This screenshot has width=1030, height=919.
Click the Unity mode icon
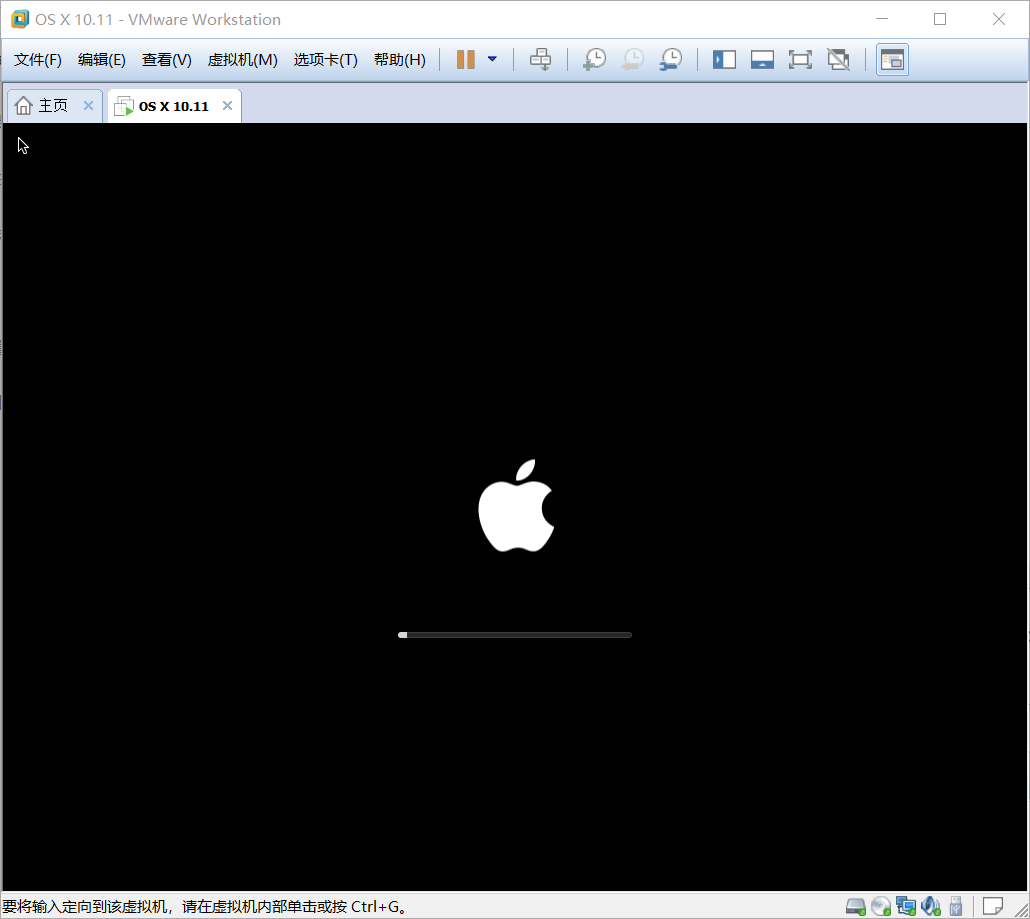(x=838, y=60)
